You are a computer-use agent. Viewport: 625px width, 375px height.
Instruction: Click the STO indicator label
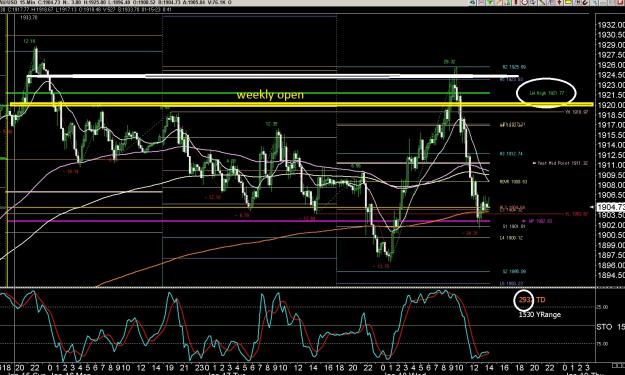click(604, 327)
